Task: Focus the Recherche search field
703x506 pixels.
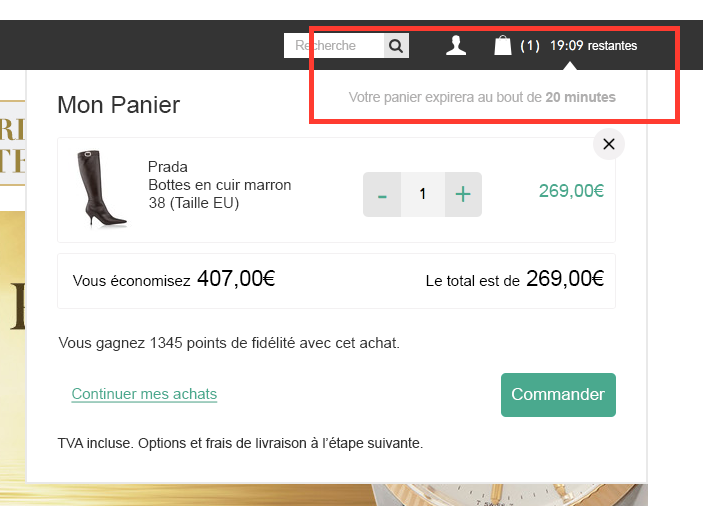Action: pyautogui.click(x=334, y=46)
